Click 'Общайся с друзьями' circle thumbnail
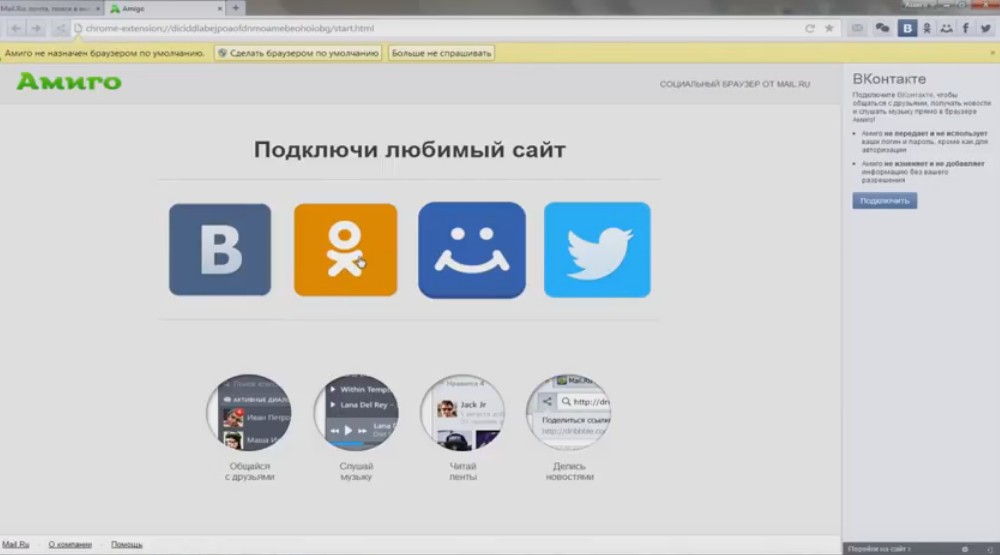 click(249, 412)
